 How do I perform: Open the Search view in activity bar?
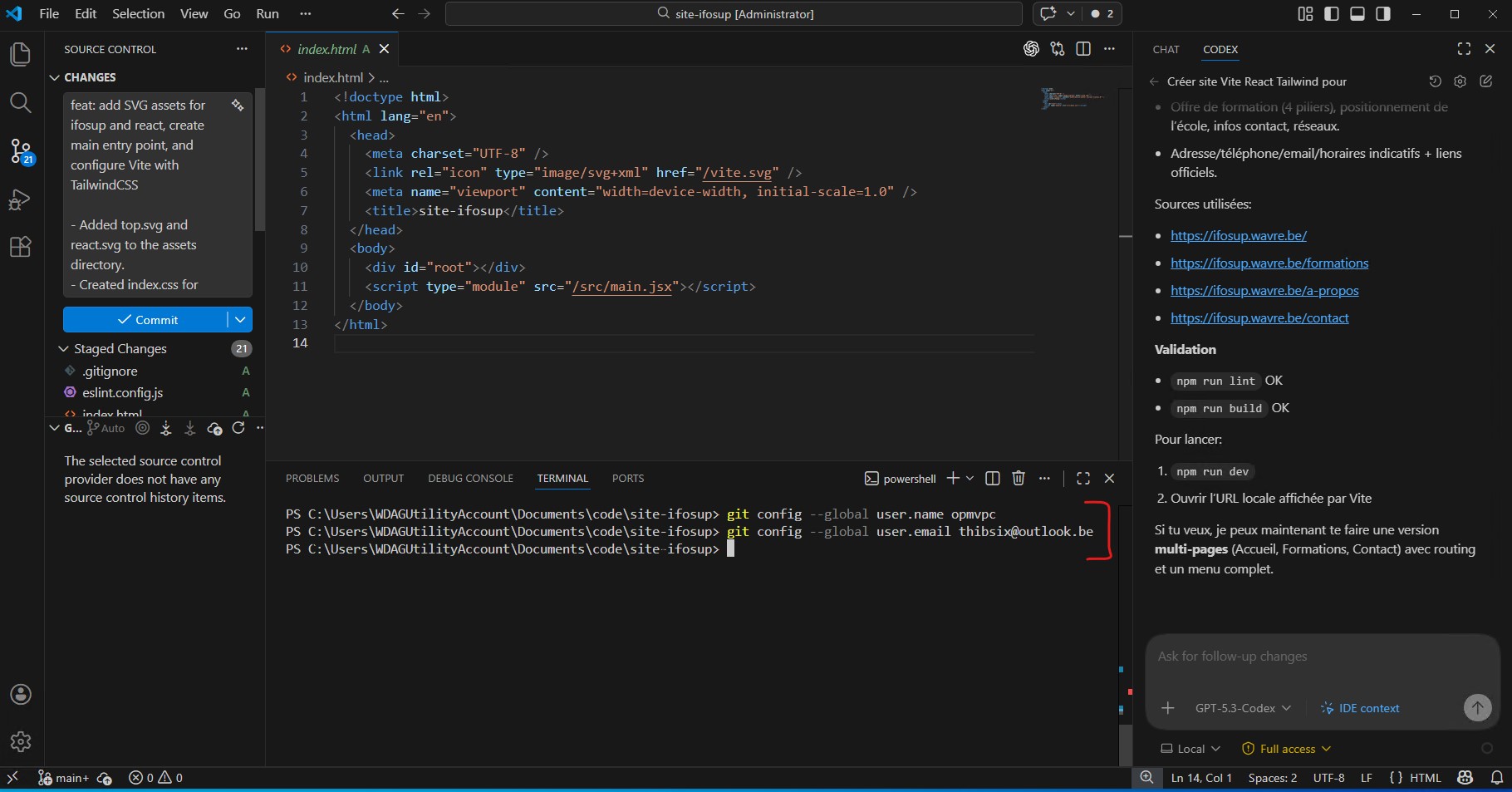coord(21,103)
